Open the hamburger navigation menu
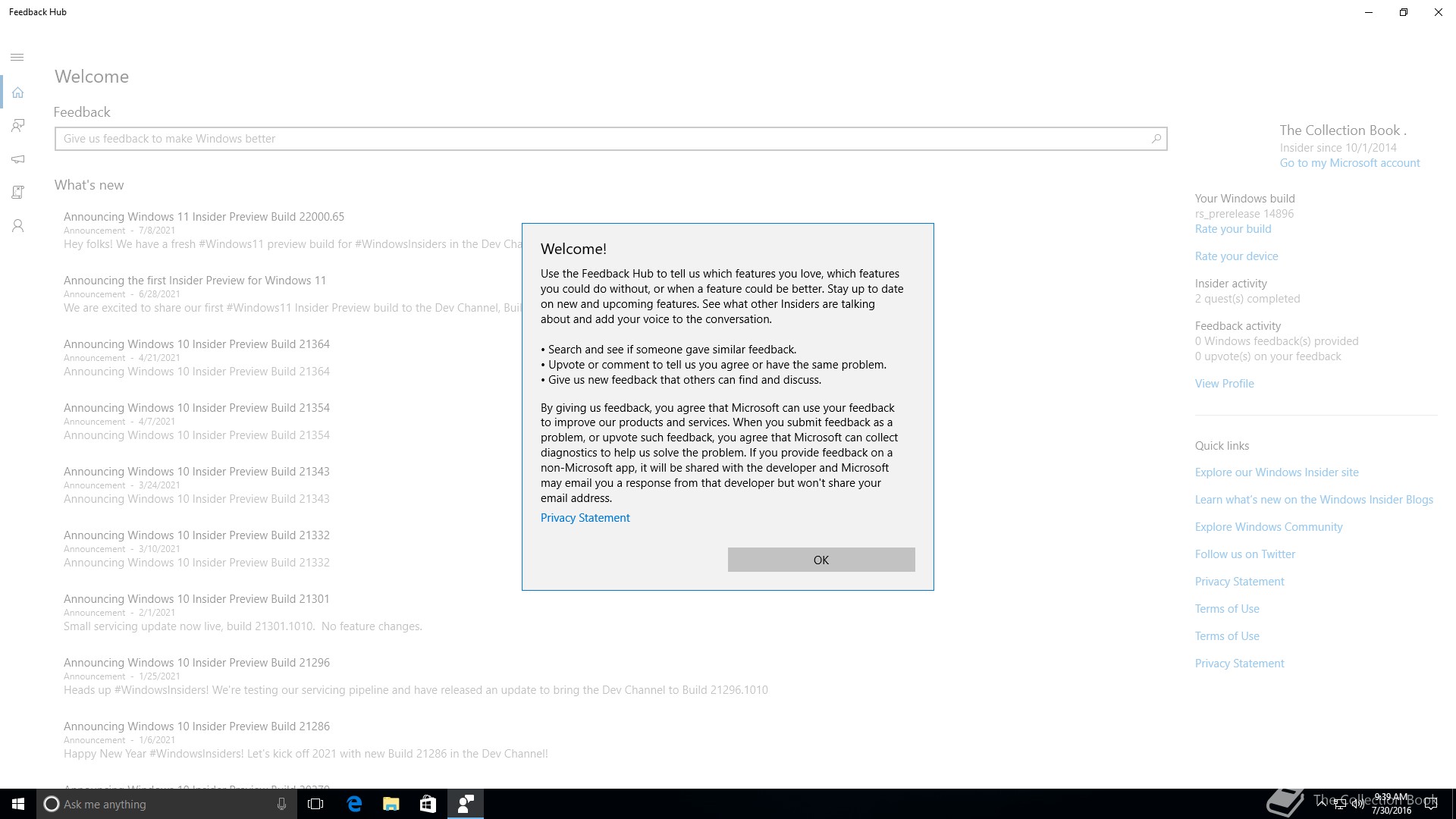 click(x=17, y=58)
